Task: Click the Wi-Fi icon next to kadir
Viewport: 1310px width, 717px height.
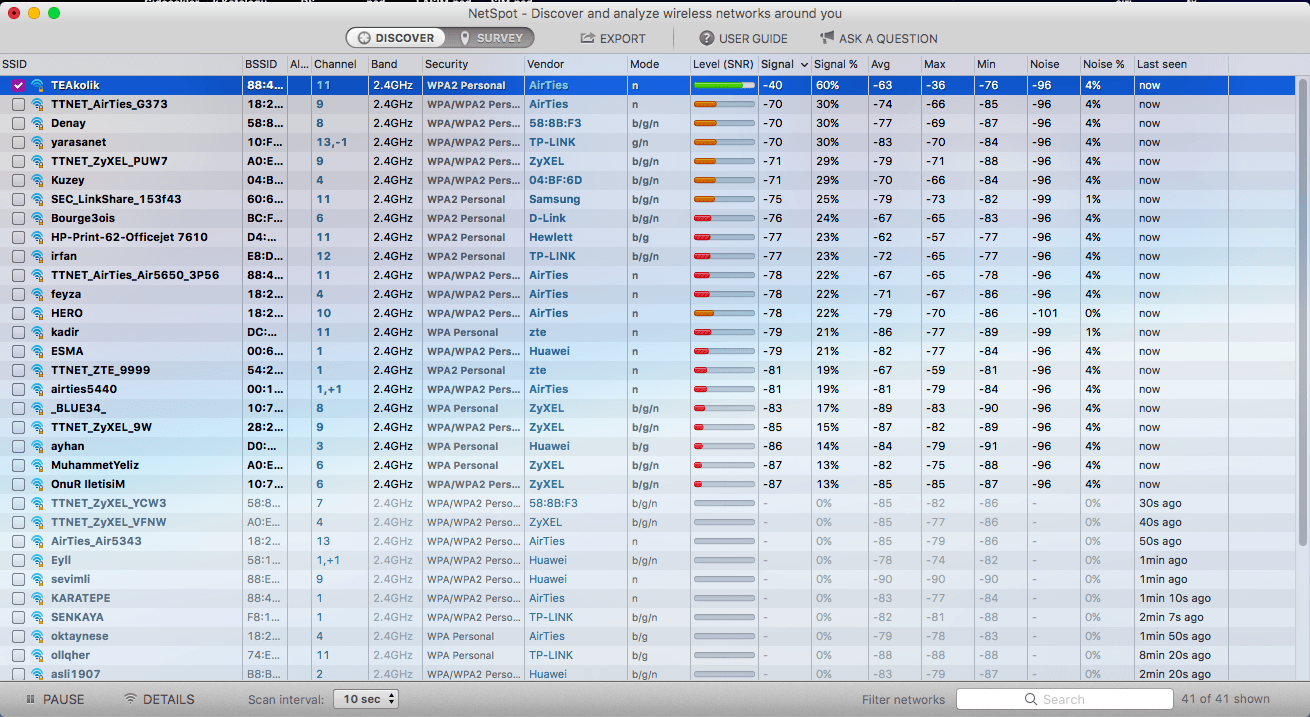Action: pos(38,332)
